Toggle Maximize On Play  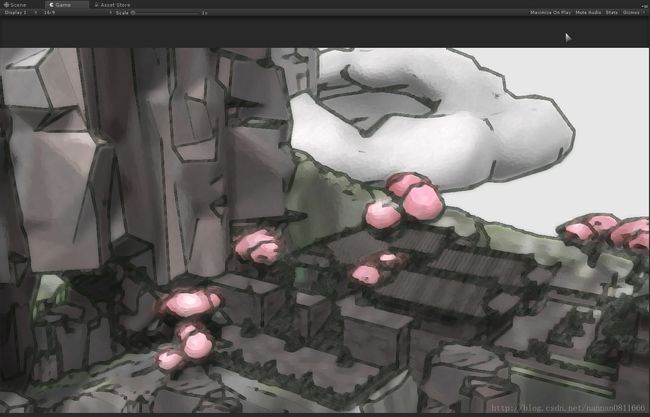click(x=551, y=13)
